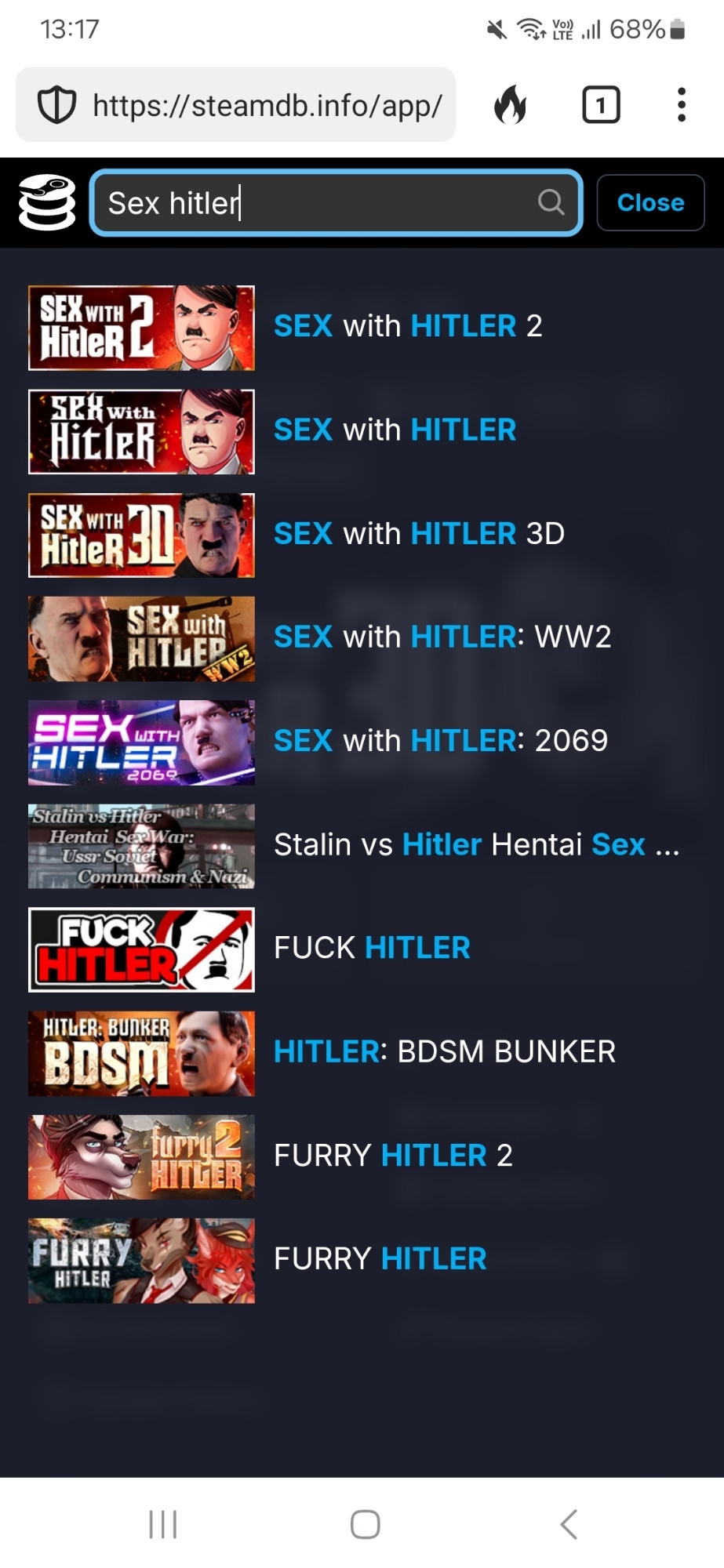
Task: Focus the SteamDB search input field
Action: (336, 202)
